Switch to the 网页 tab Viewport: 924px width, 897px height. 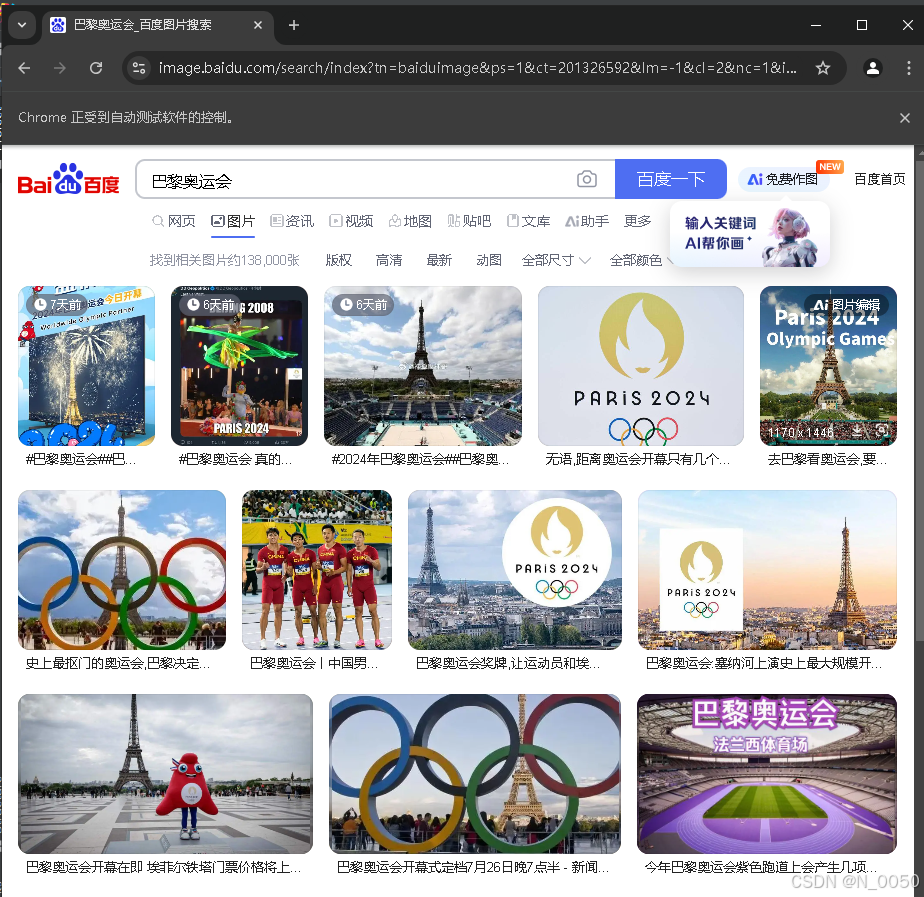tap(174, 221)
